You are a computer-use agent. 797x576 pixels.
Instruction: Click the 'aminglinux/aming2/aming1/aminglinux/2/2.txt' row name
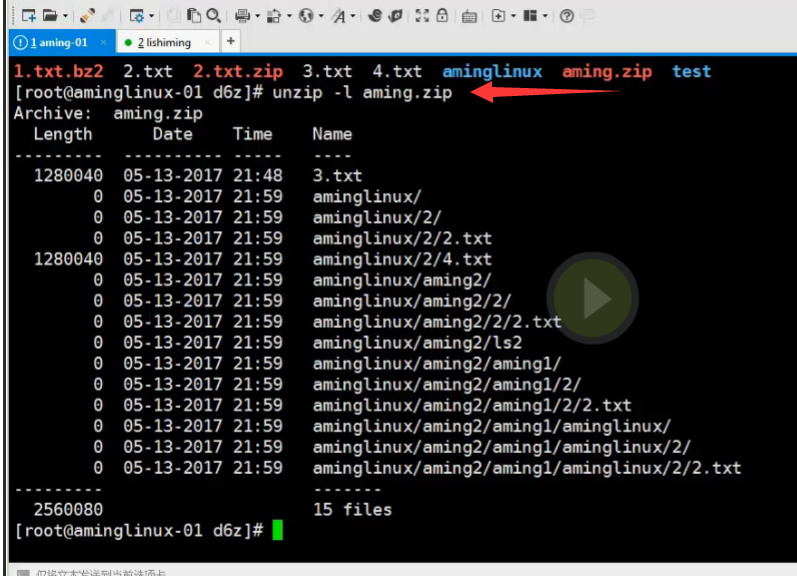[527, 468]
